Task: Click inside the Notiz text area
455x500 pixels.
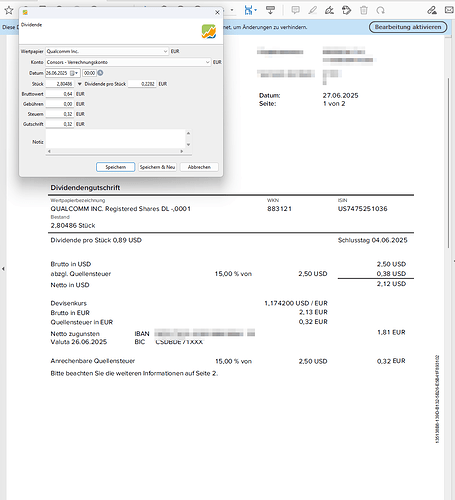Action: pos(115,139)
